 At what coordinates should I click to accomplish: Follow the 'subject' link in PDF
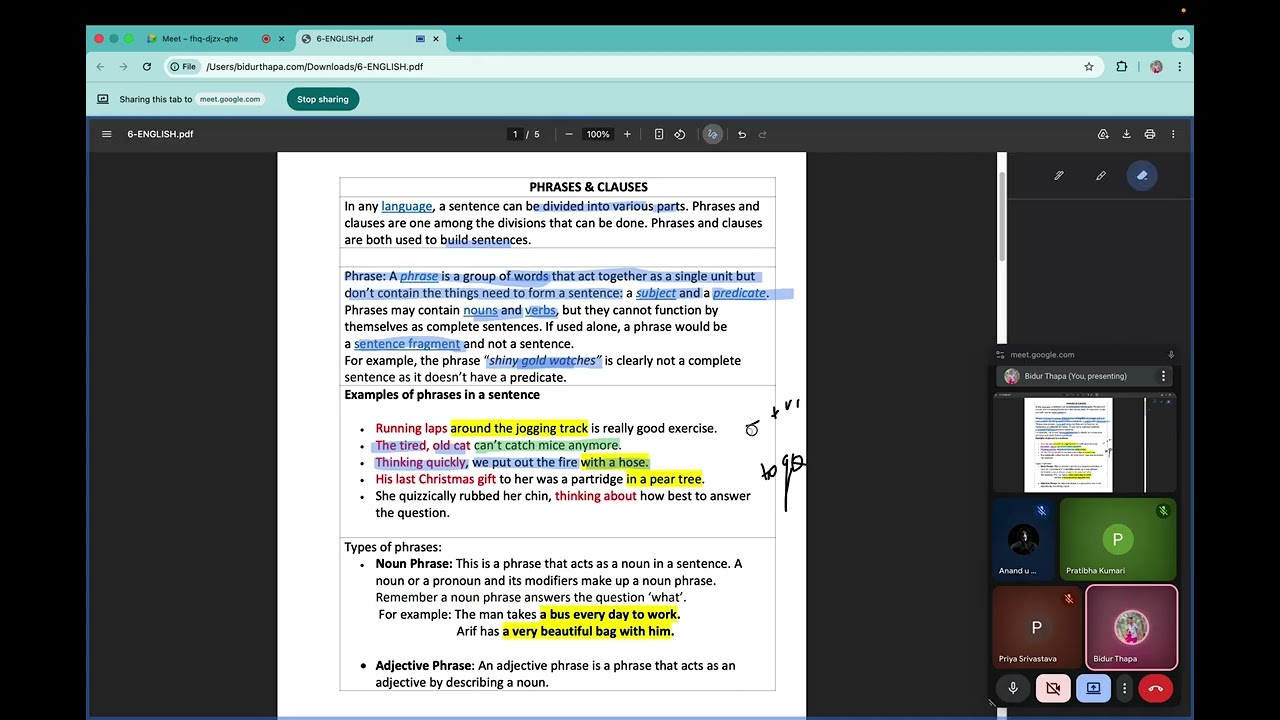(x=656, y=293)
